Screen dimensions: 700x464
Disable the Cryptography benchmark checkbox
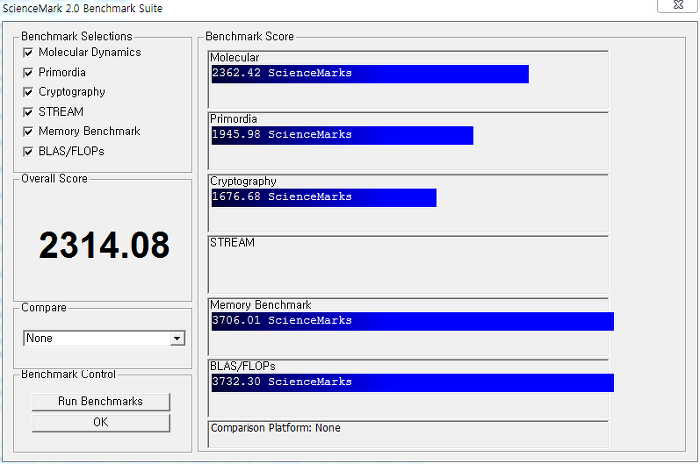click(28, 92)
